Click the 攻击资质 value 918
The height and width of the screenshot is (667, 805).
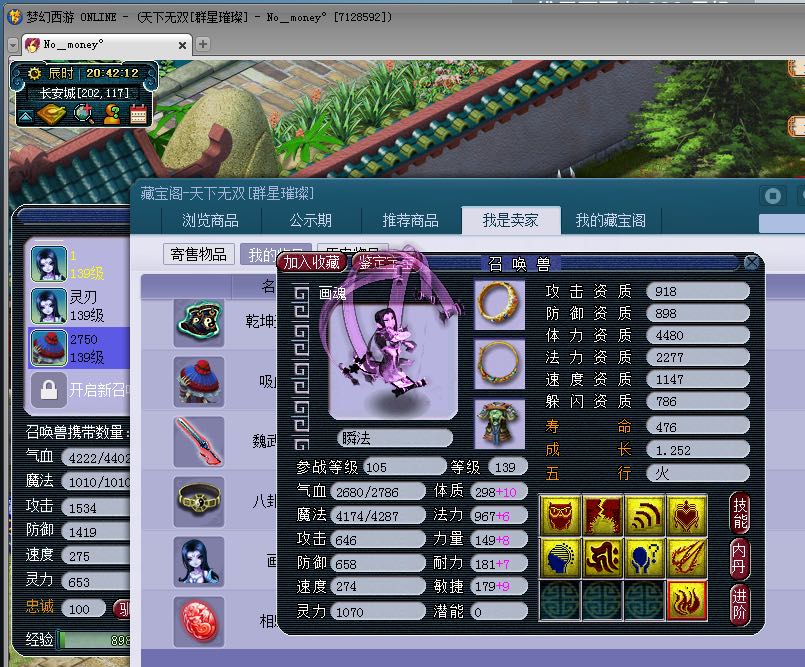698,291
